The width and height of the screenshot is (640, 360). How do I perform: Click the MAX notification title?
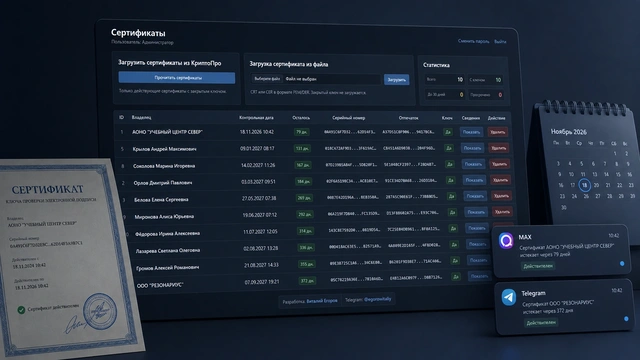(x=525, y=237)
